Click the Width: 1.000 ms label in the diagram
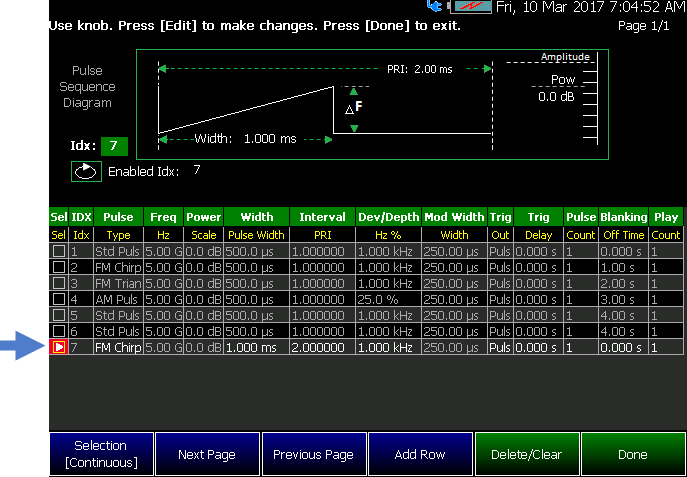 pos(245,139)
